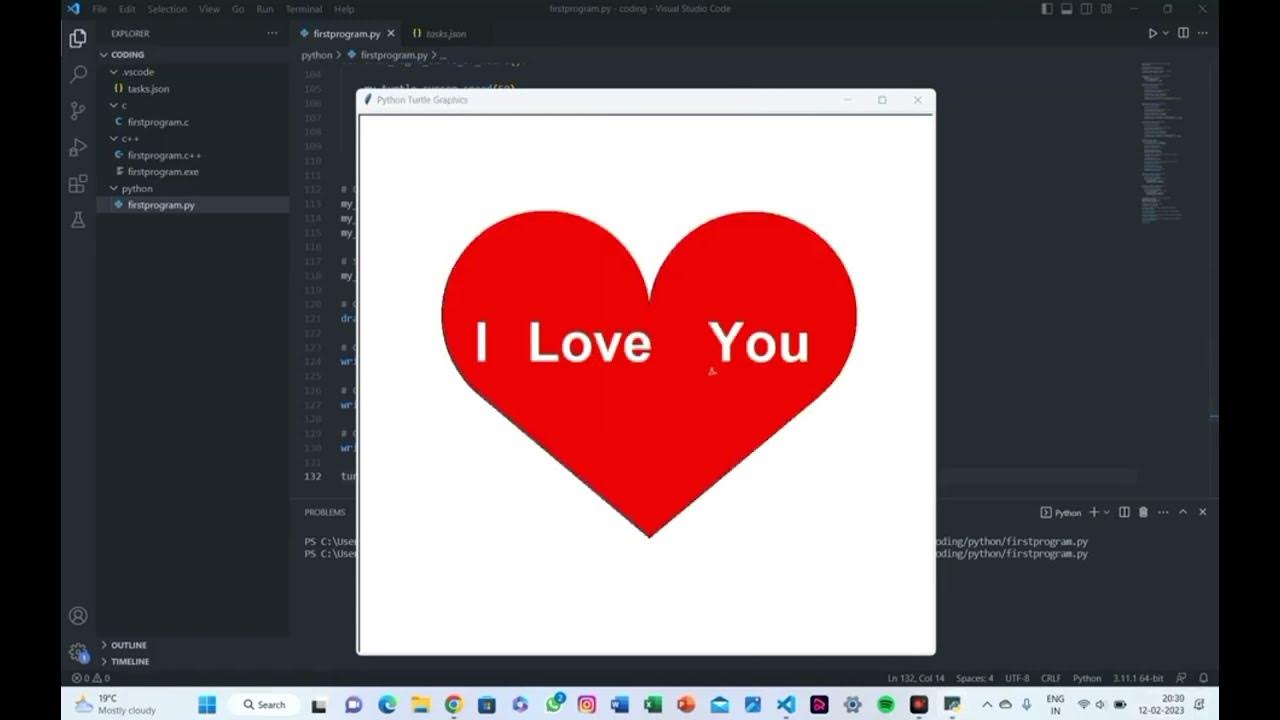Toggle the Panel layout
The width and height of the screenshot is (1280, 720).
coord(1066,9)
